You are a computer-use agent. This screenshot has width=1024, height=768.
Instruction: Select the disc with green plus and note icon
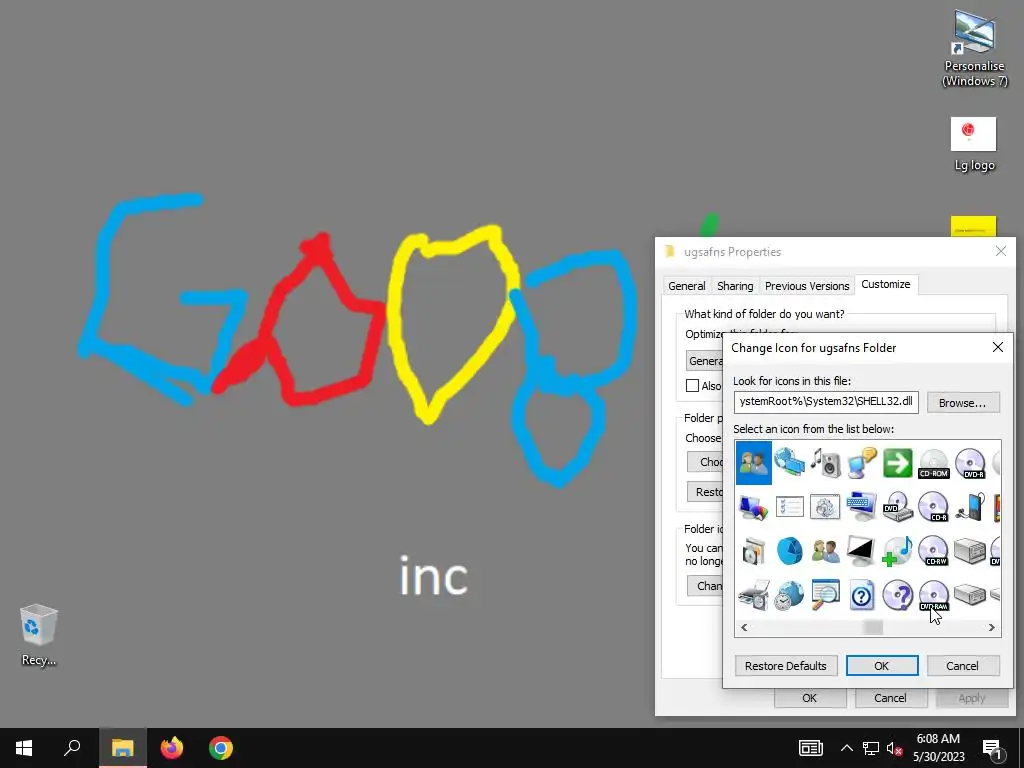[897, 551]
